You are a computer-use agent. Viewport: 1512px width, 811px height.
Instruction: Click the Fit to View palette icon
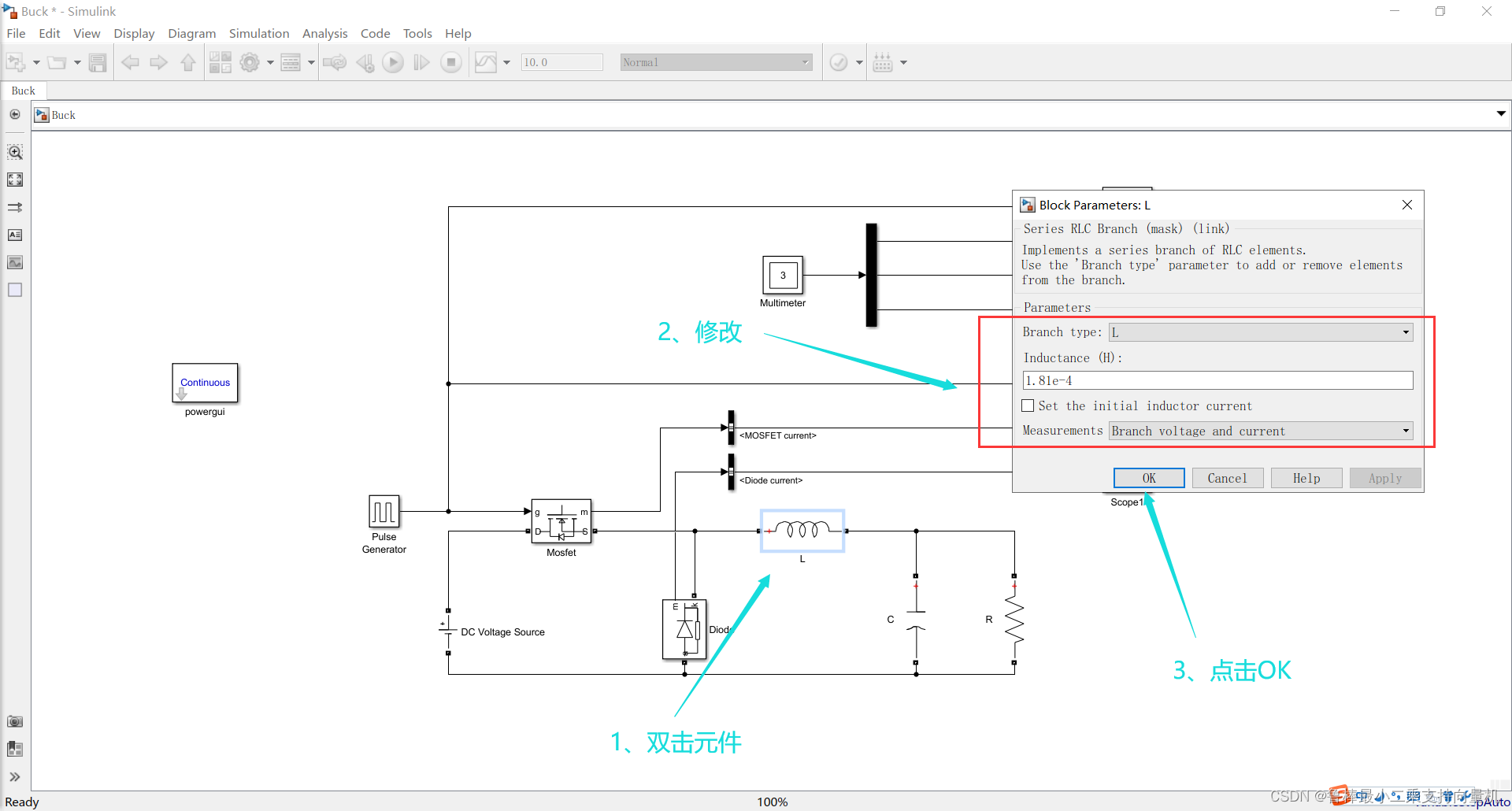(x=15, y=180)
